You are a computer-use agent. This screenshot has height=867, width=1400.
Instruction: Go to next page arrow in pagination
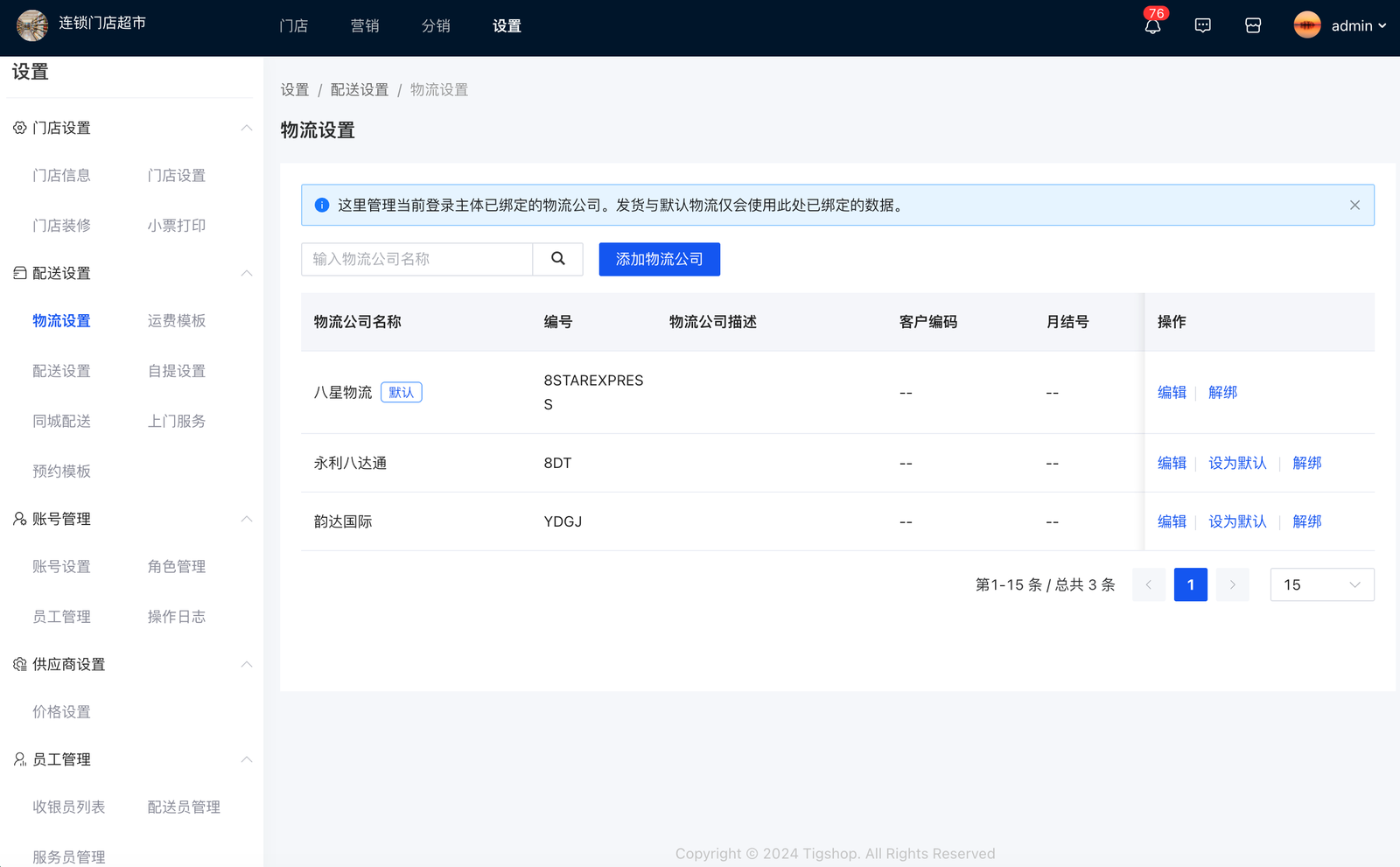pos(1232,584)
